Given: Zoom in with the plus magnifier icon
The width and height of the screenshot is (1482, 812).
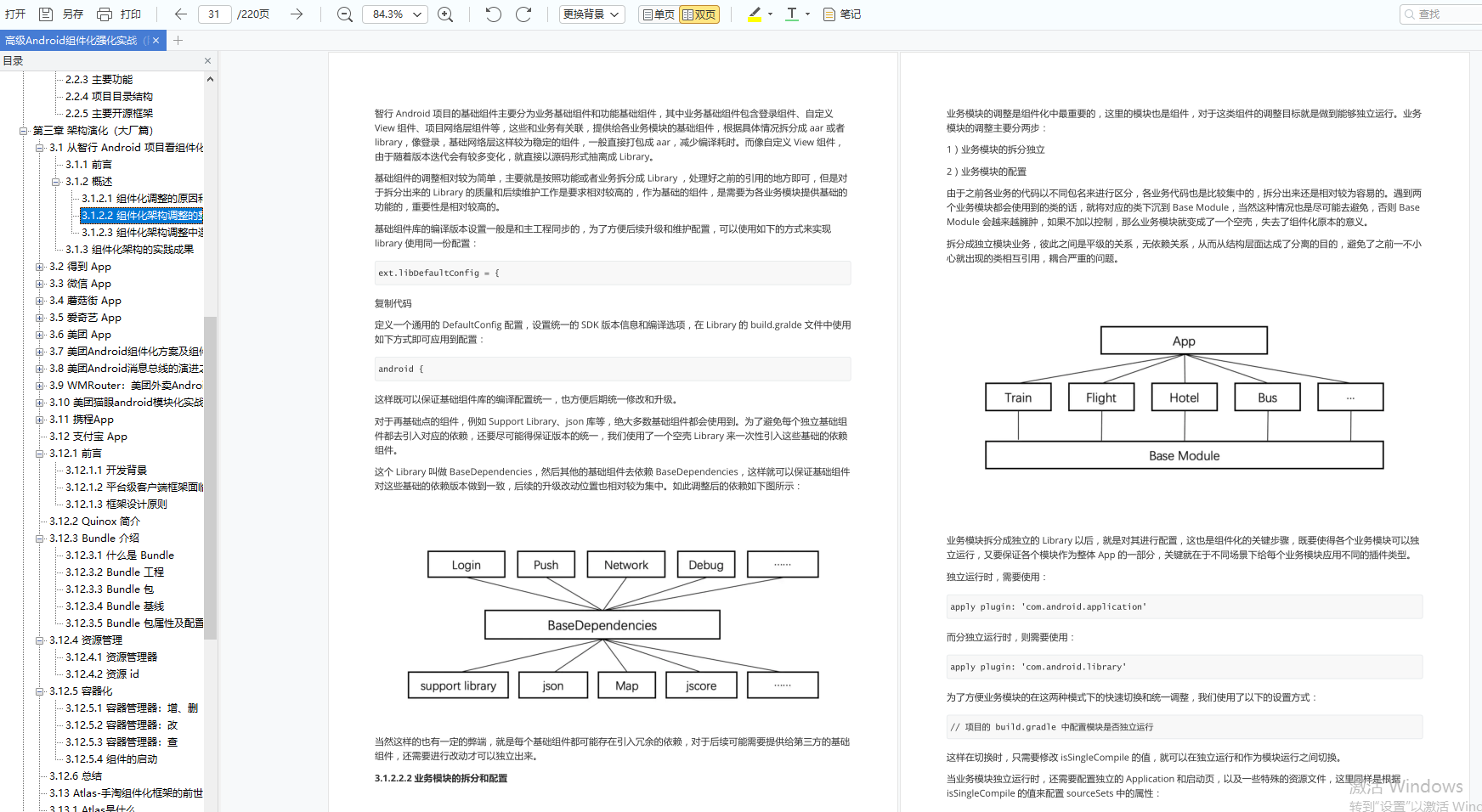Looking at the screenshot, I should [445, 14].
